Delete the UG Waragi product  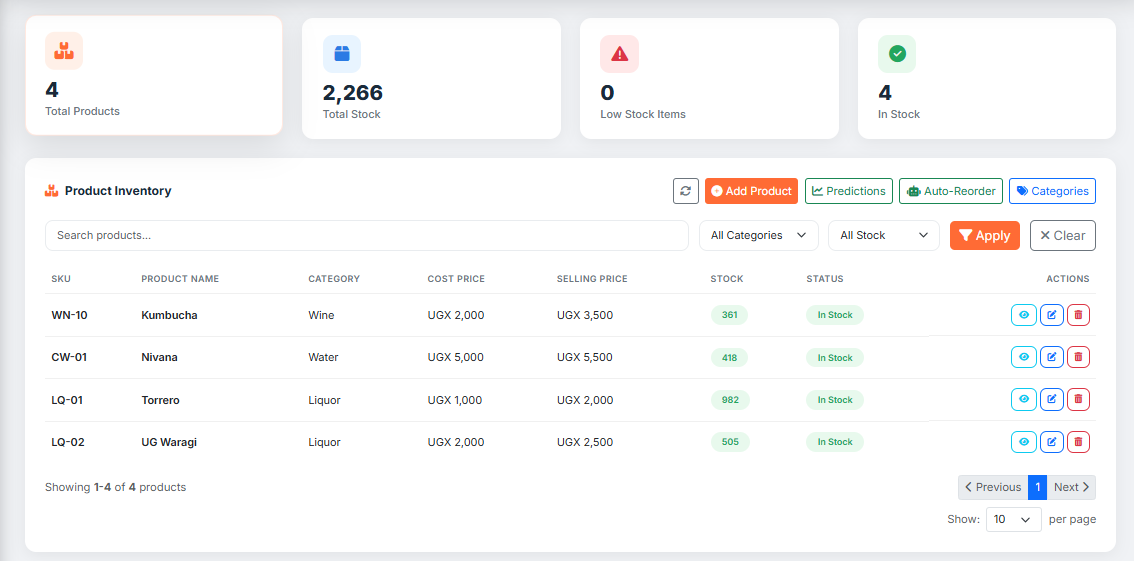tap(1078, 442)
